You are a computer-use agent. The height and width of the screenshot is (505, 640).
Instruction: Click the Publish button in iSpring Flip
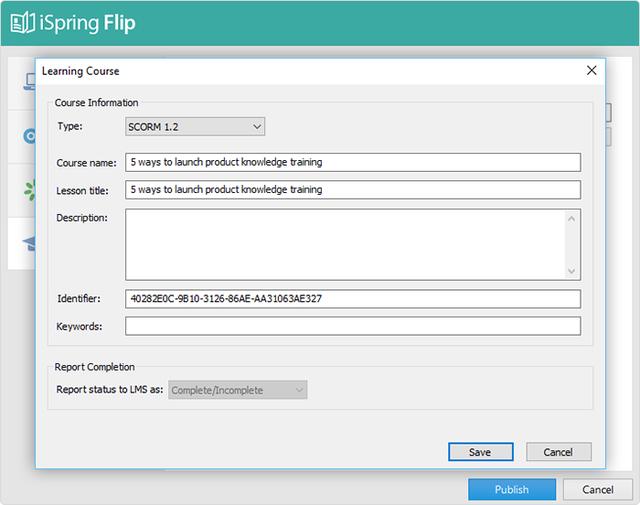point(512,489)
